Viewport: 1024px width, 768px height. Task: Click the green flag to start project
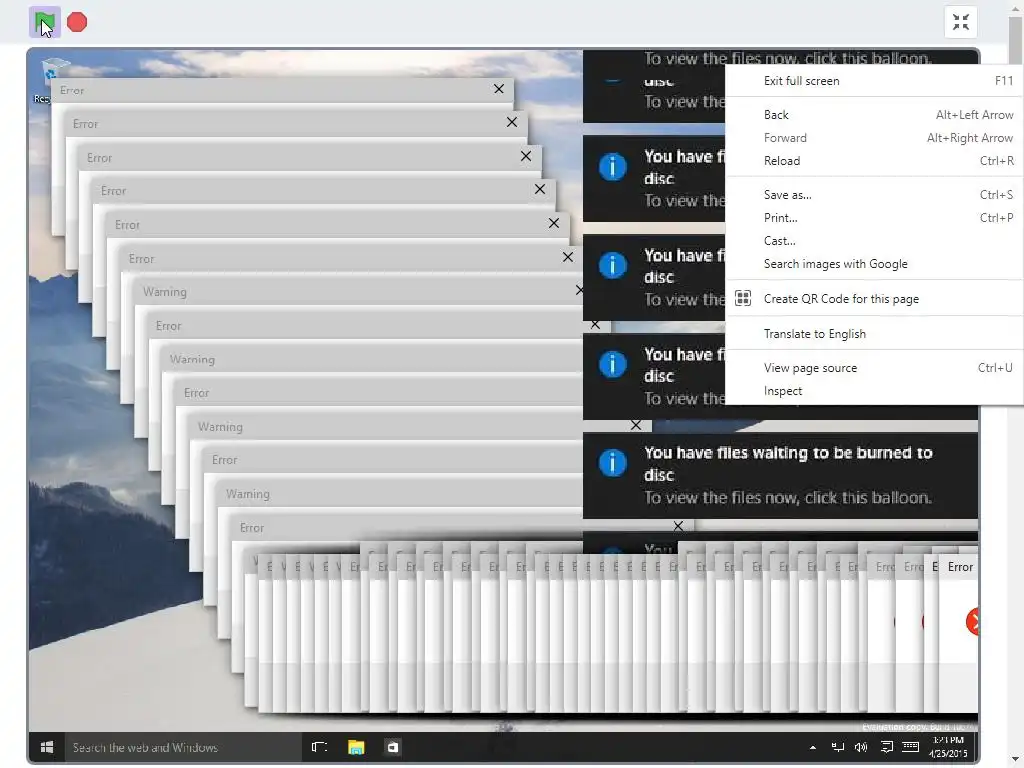pyautogui.click(x=45, y=23)
